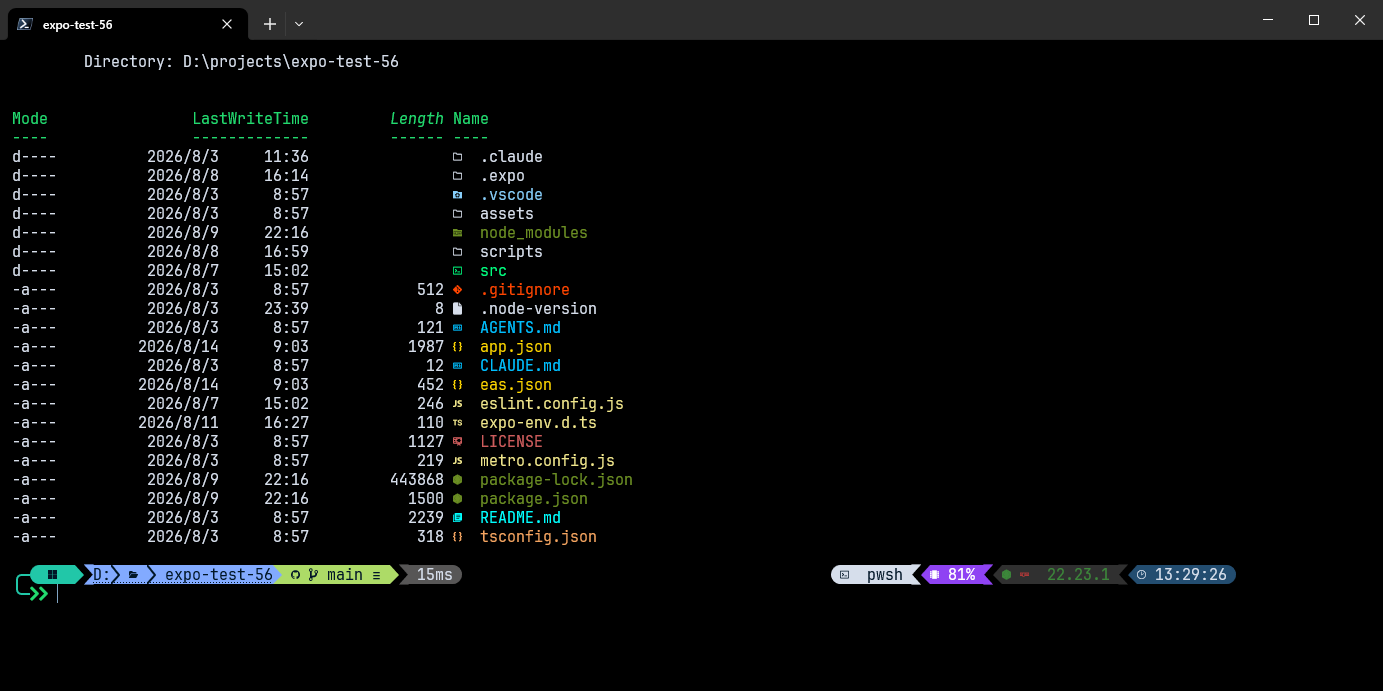Image resolution: width=1383 pixels, height=691 pixels.
Task: Click the Mode column header
Action: pyautogui.click(x=30, y=119)
